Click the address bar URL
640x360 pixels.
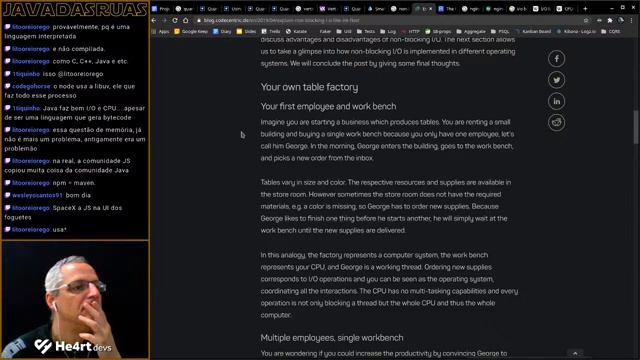coord(282,20)
